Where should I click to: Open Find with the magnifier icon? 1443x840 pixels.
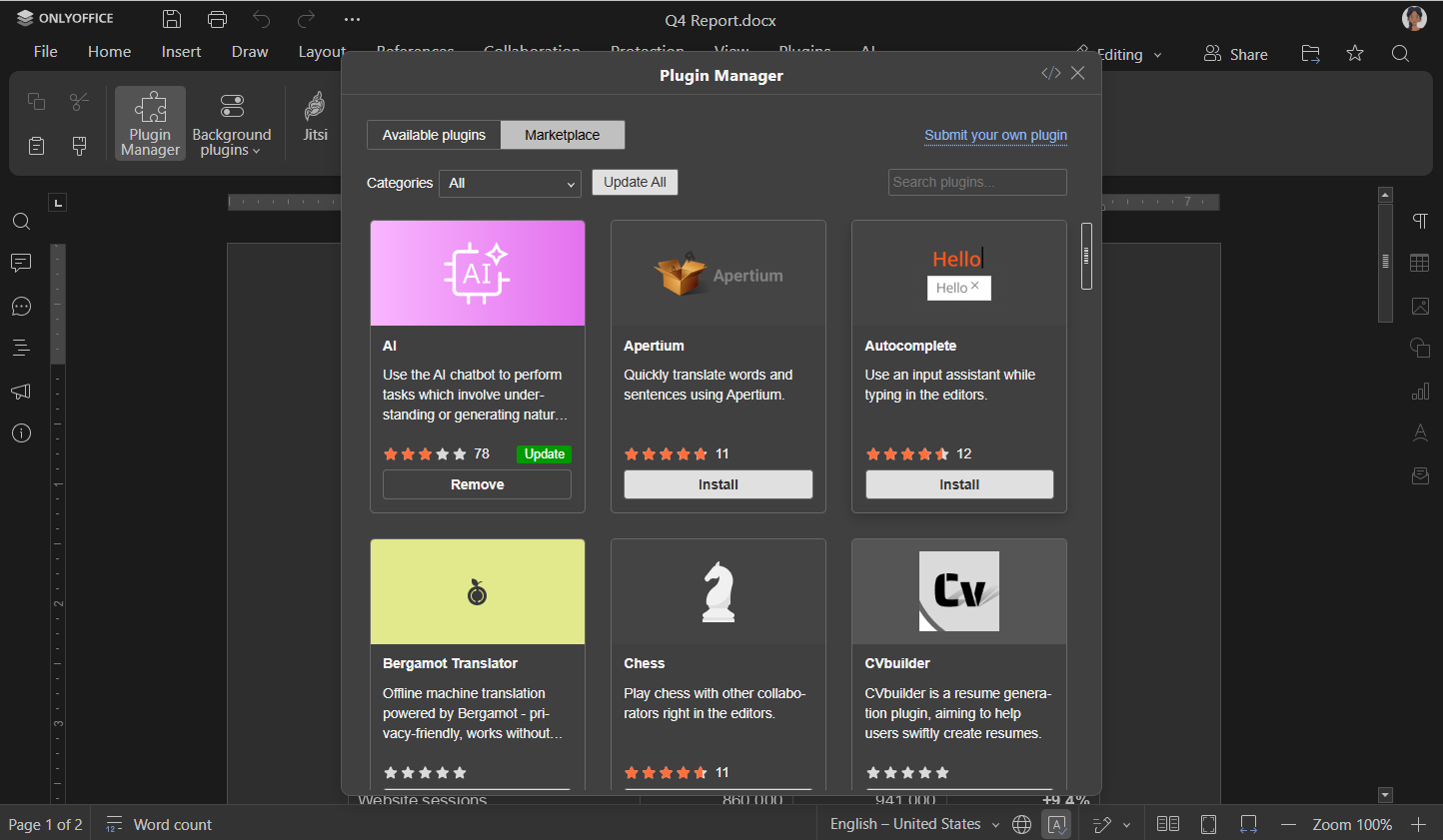(21, 221)
